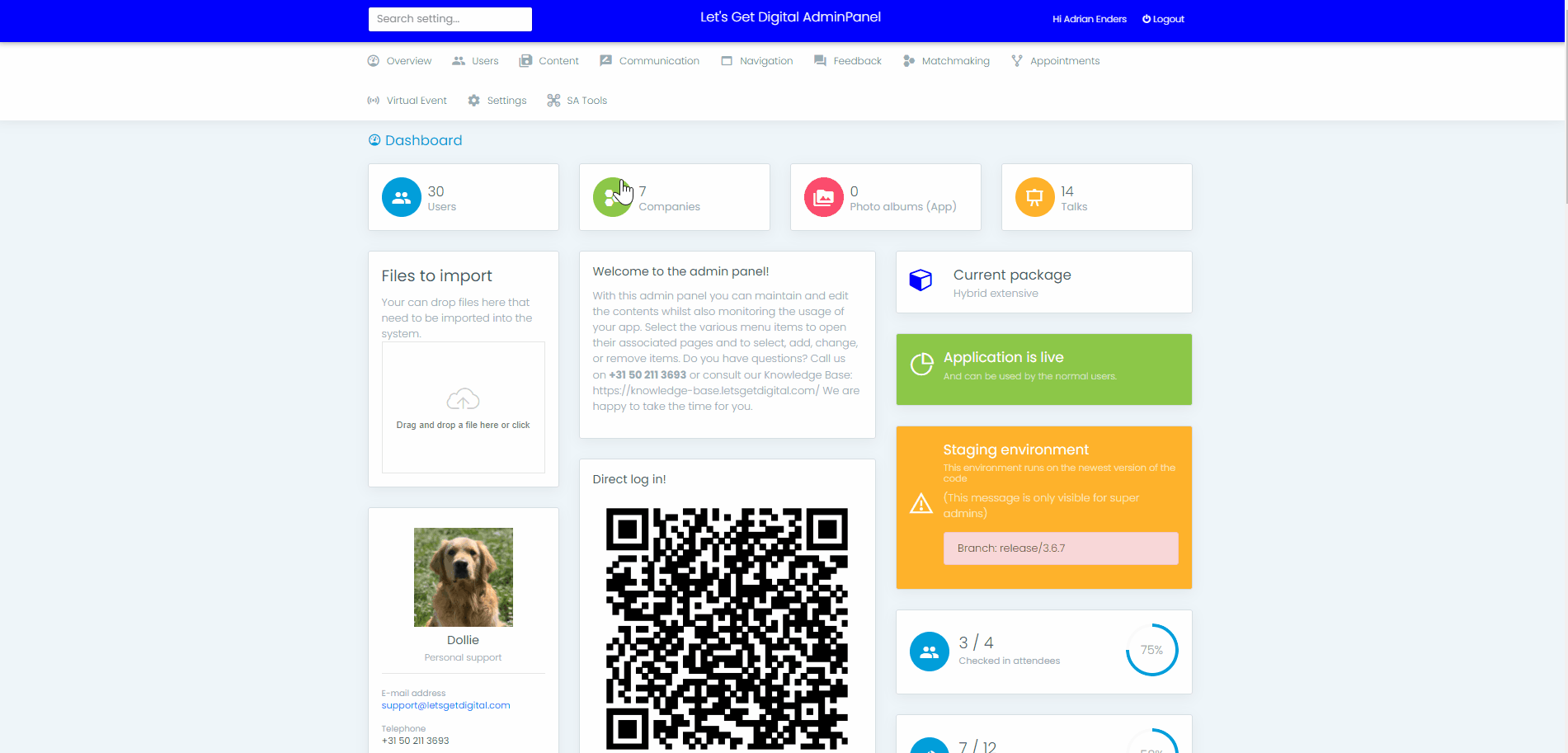Click the Feedback speech bubble icon
Image resolution: width=1568 pixels, height=753 pixels.
[820, 61]
